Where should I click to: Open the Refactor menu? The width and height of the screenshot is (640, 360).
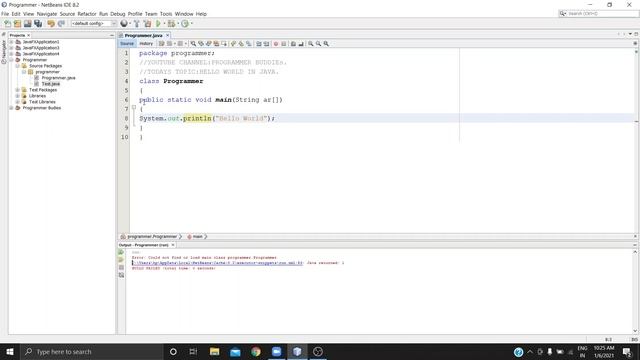(87, 14)
